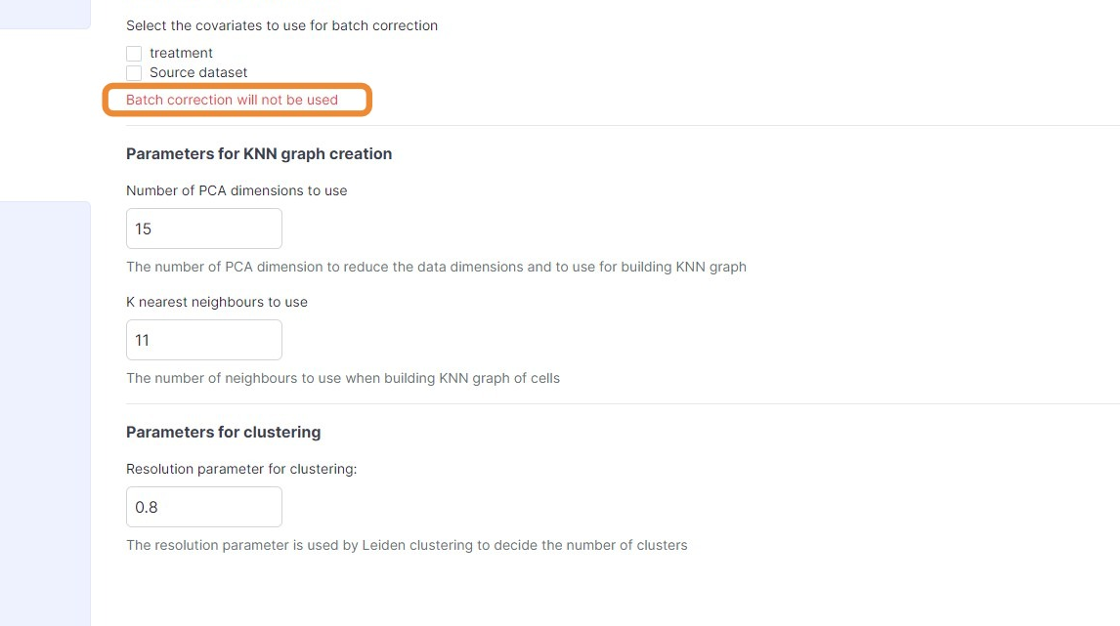Click the PCA dimension help description text
The height and width of the screenshot is (626, 1120).
(x=436, y=267)
